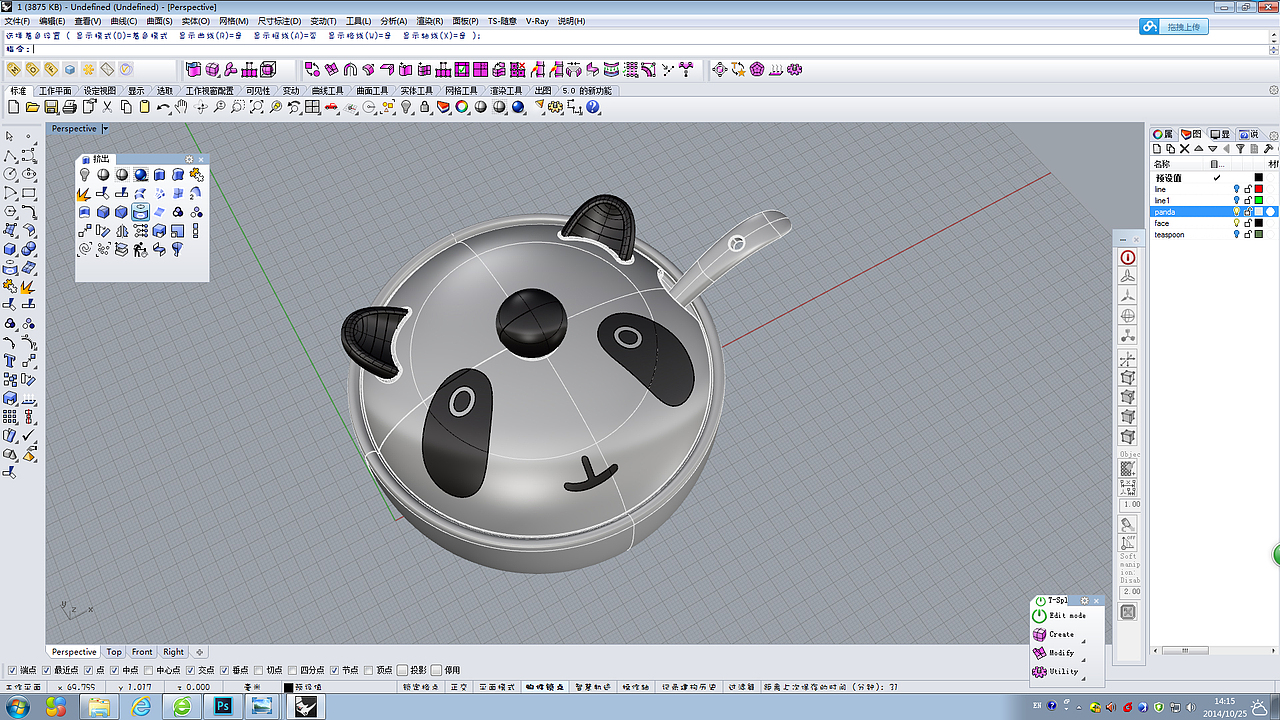The image size is (1280, 720).
Task: Click the filter funnel icon in the layers panel
Action: click(1240, 149)
